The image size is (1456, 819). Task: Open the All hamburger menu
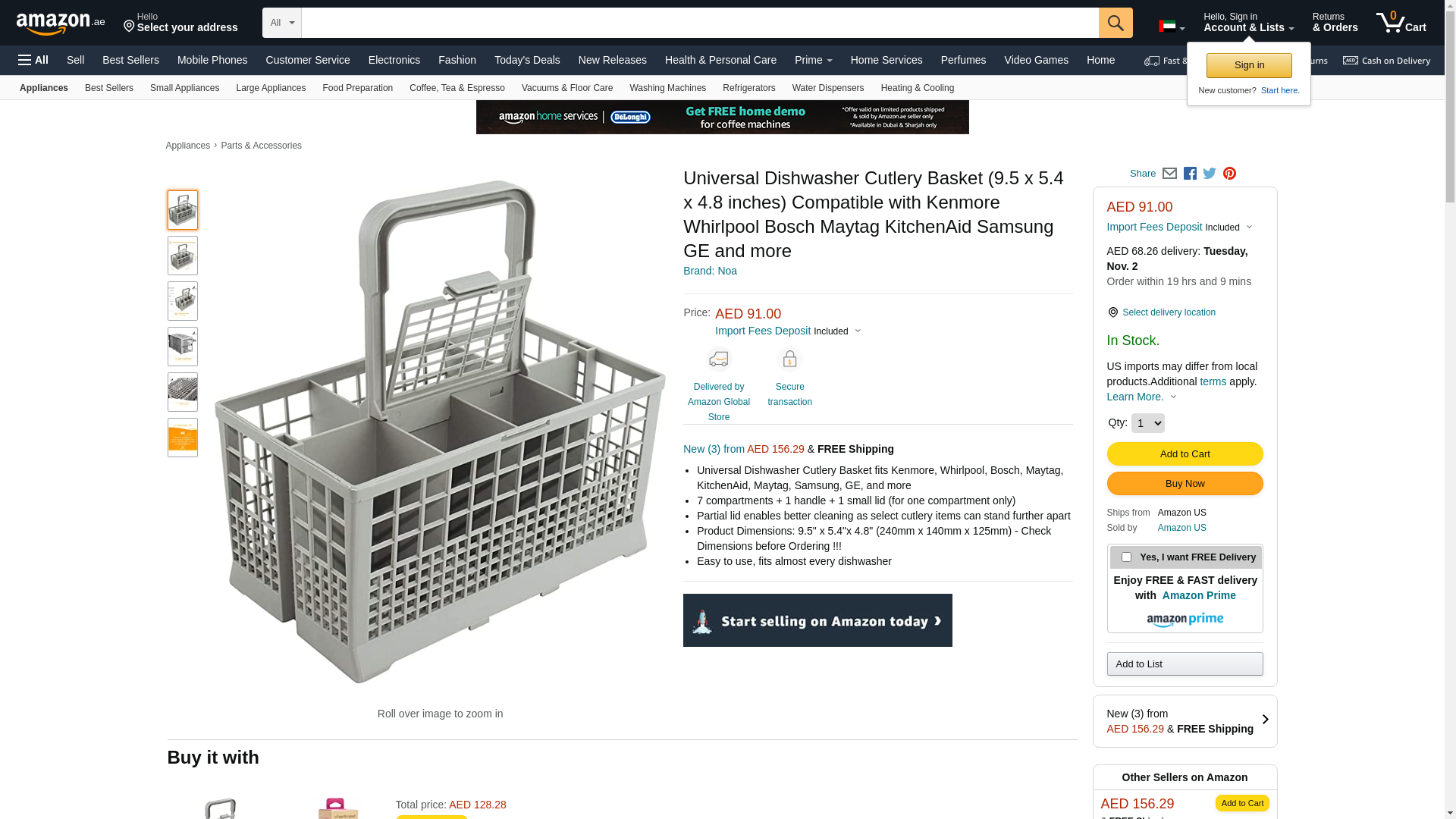point(33,60)
